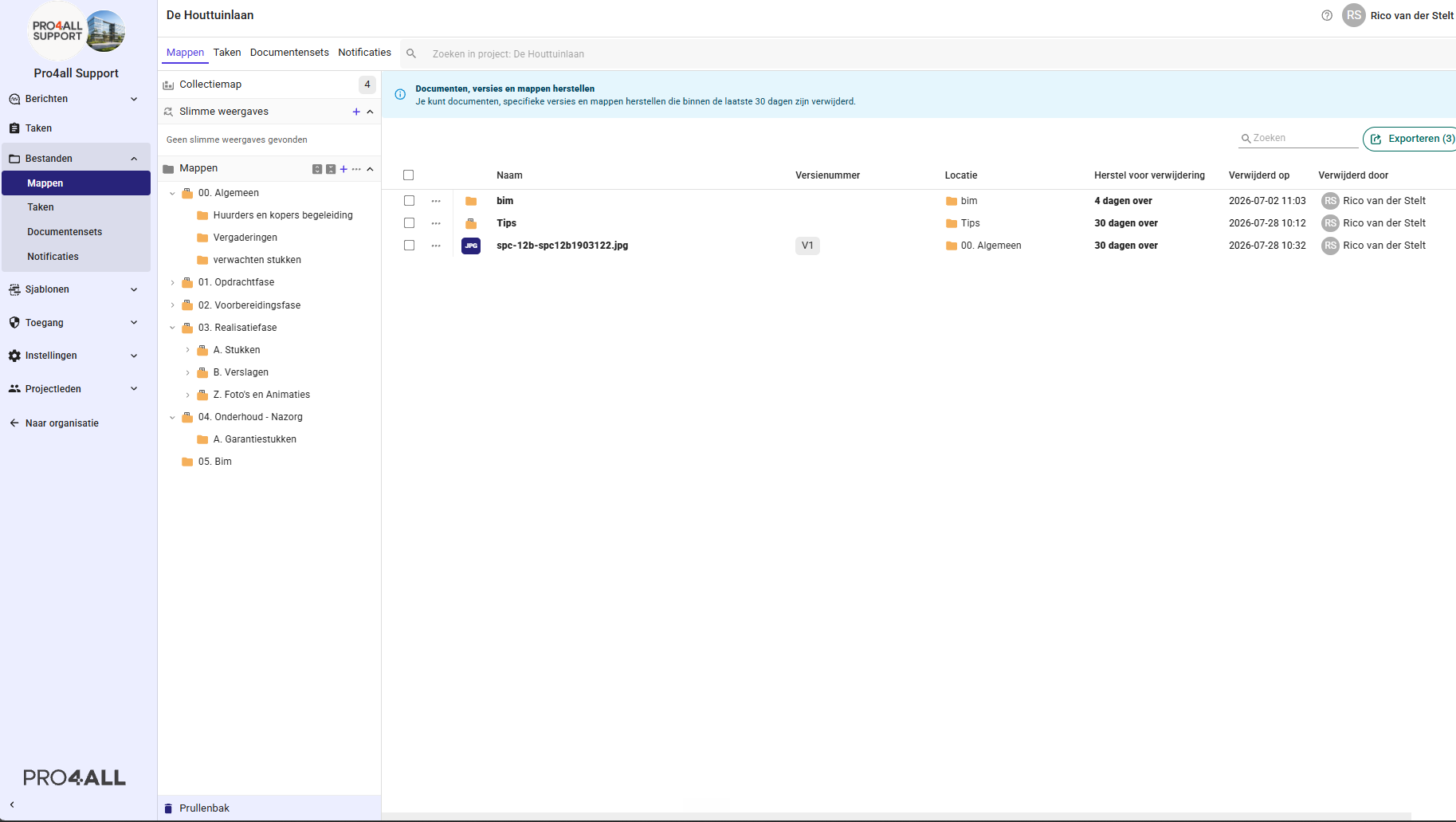Expand the A. Stukken tree node
Viewport: 1456px width, 822px height.
(x=187, y=350)
